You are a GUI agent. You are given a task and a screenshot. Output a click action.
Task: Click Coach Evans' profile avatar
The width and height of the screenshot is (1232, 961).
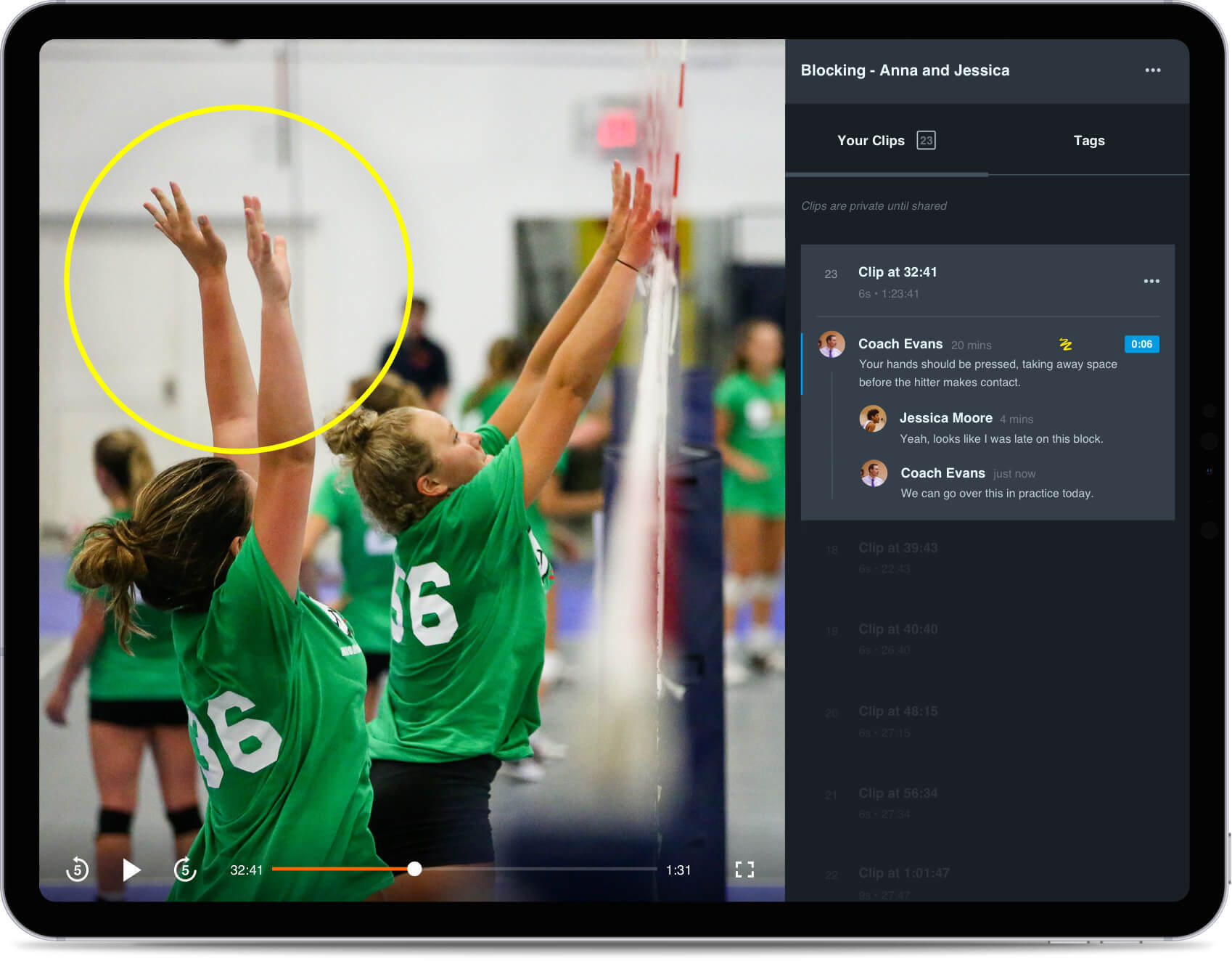point(831,344)
